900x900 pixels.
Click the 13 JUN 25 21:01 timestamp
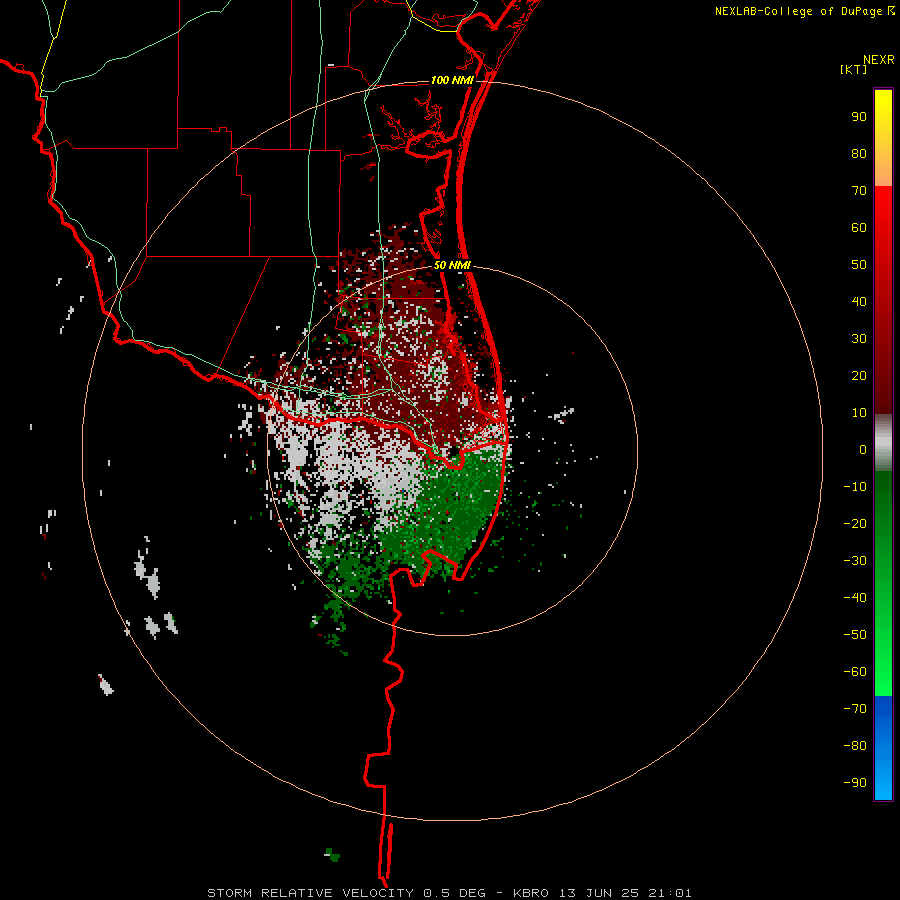point(626,893)
